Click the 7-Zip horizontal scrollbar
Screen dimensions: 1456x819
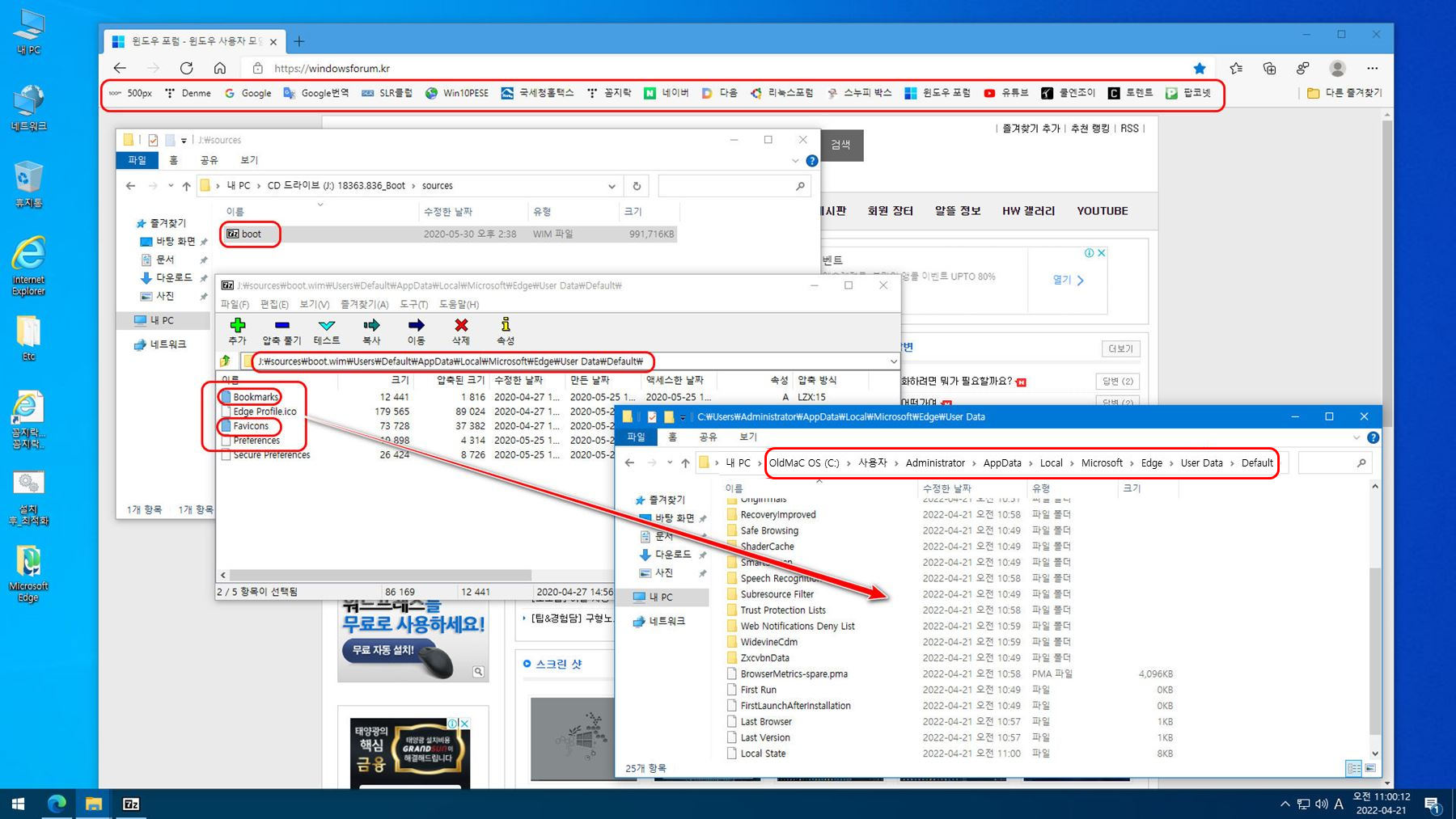[x=380, y=575]
